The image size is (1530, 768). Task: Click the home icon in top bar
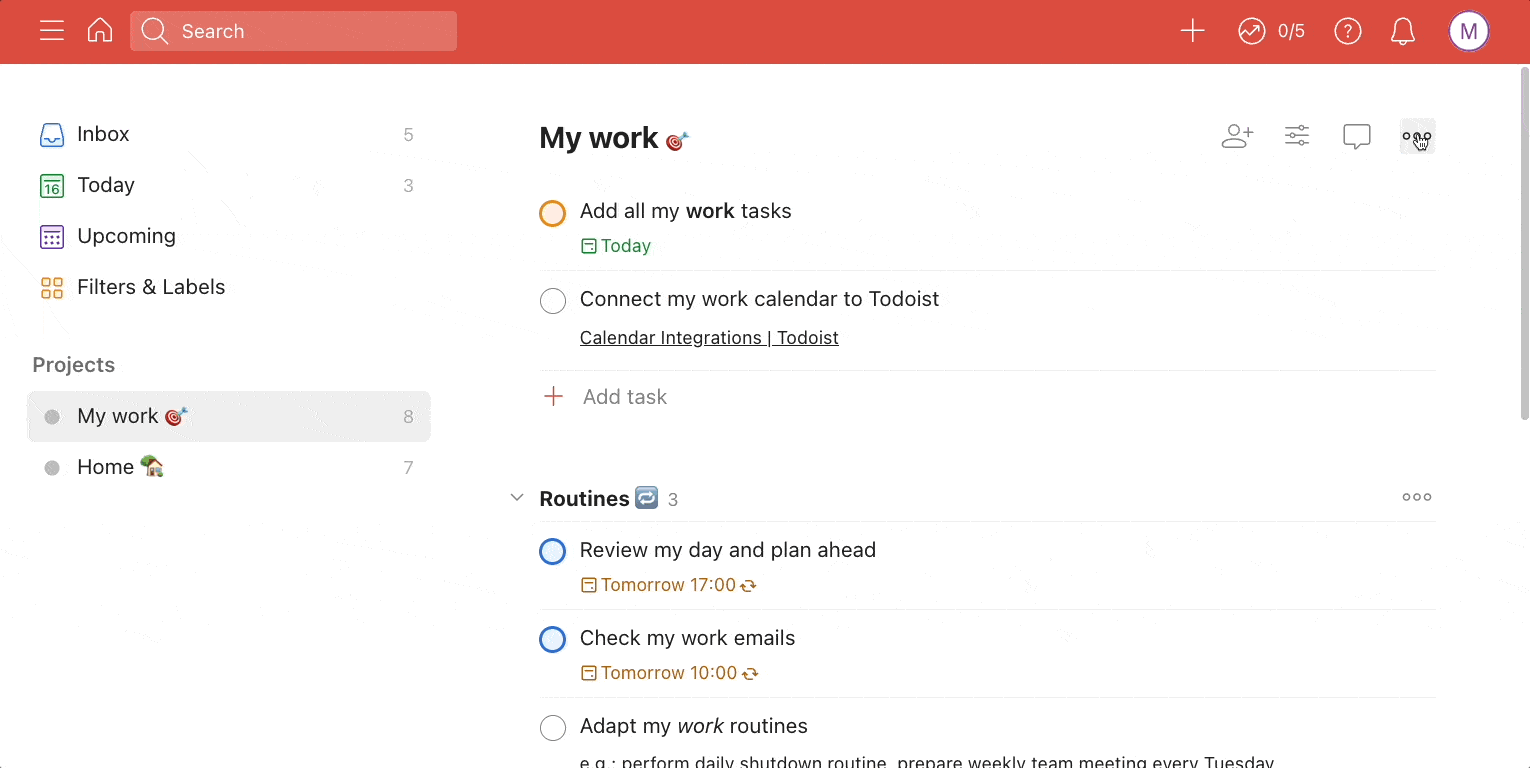[100, 30]
